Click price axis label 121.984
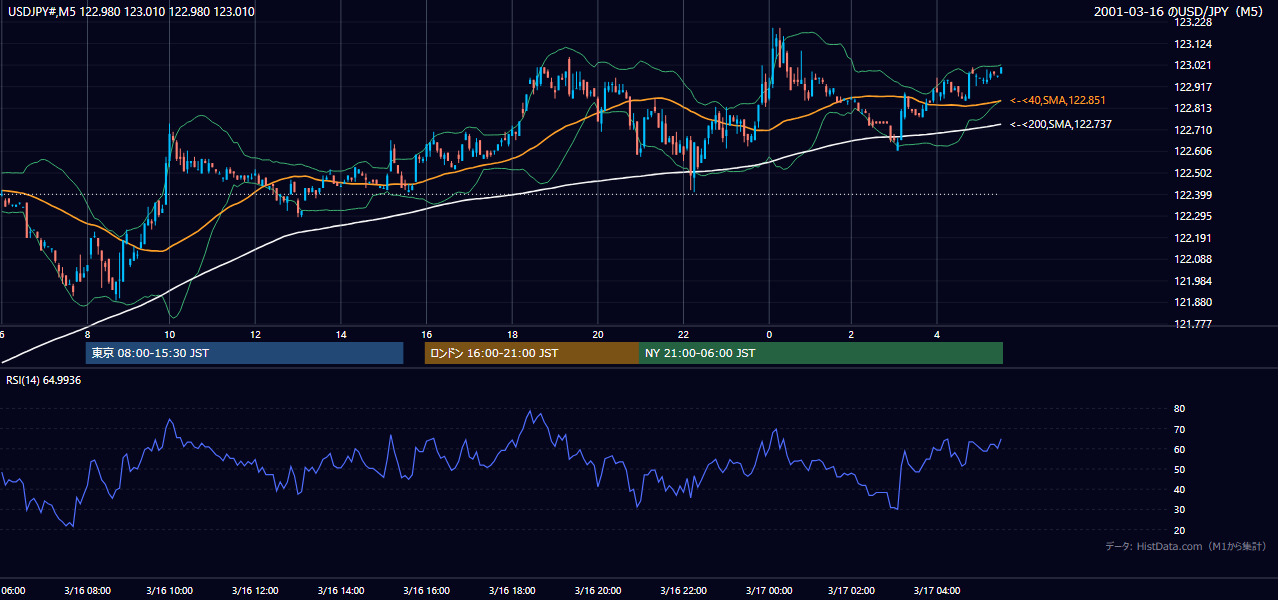1278x600 pixels. pos(1193,281)
